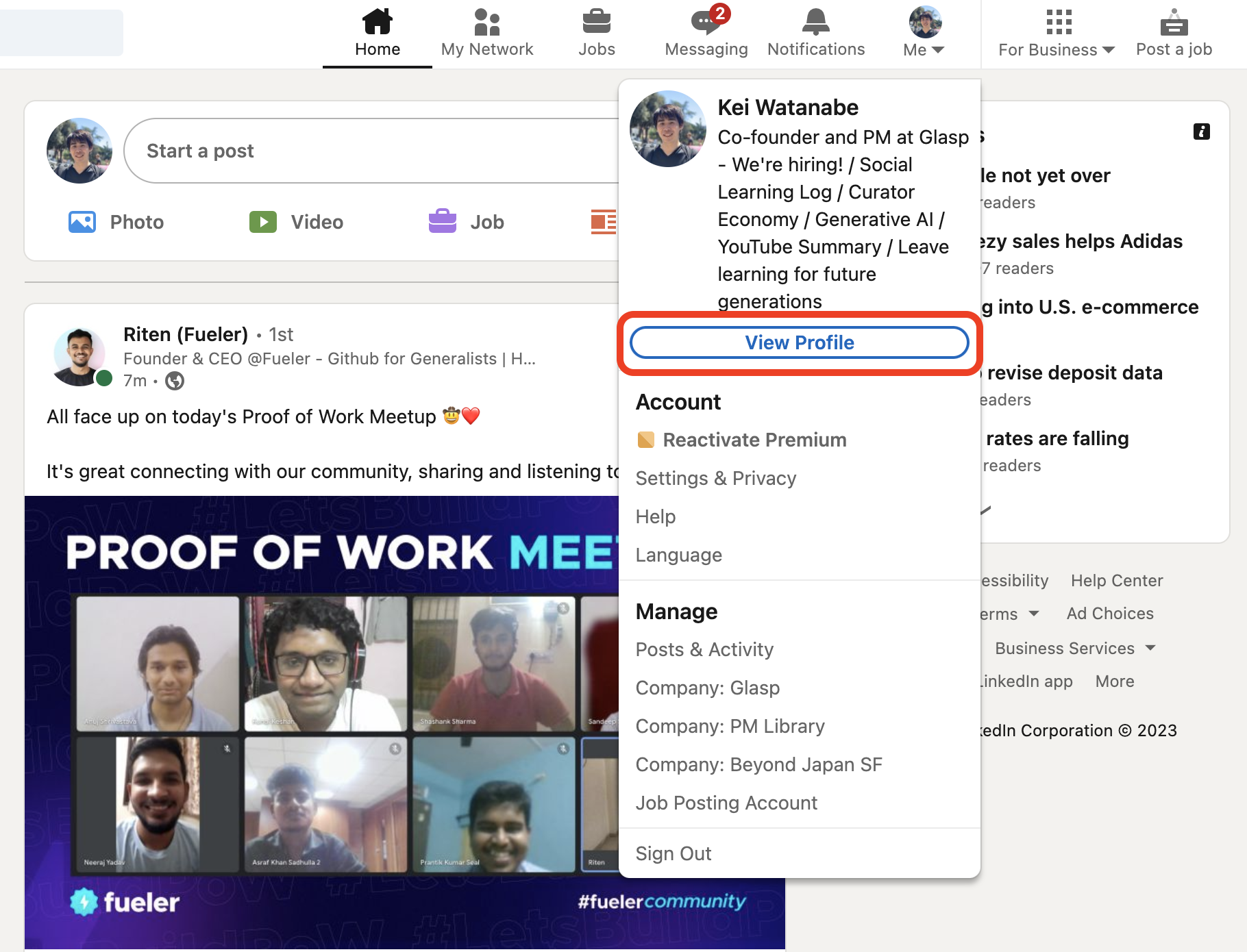Go to Home via house icon
The image size is (1247, 952).
(x=377, y=21)
